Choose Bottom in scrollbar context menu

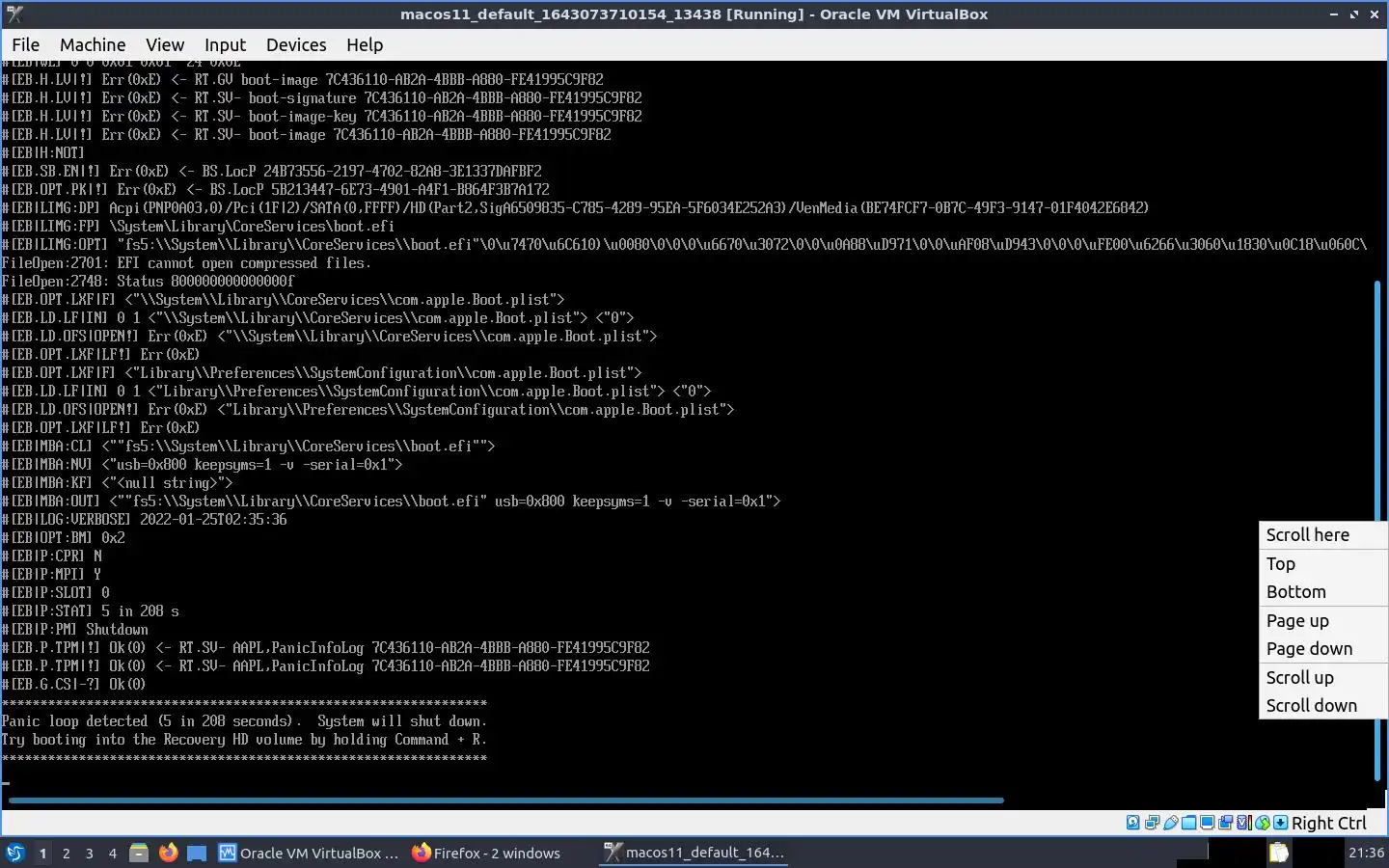1323,592
